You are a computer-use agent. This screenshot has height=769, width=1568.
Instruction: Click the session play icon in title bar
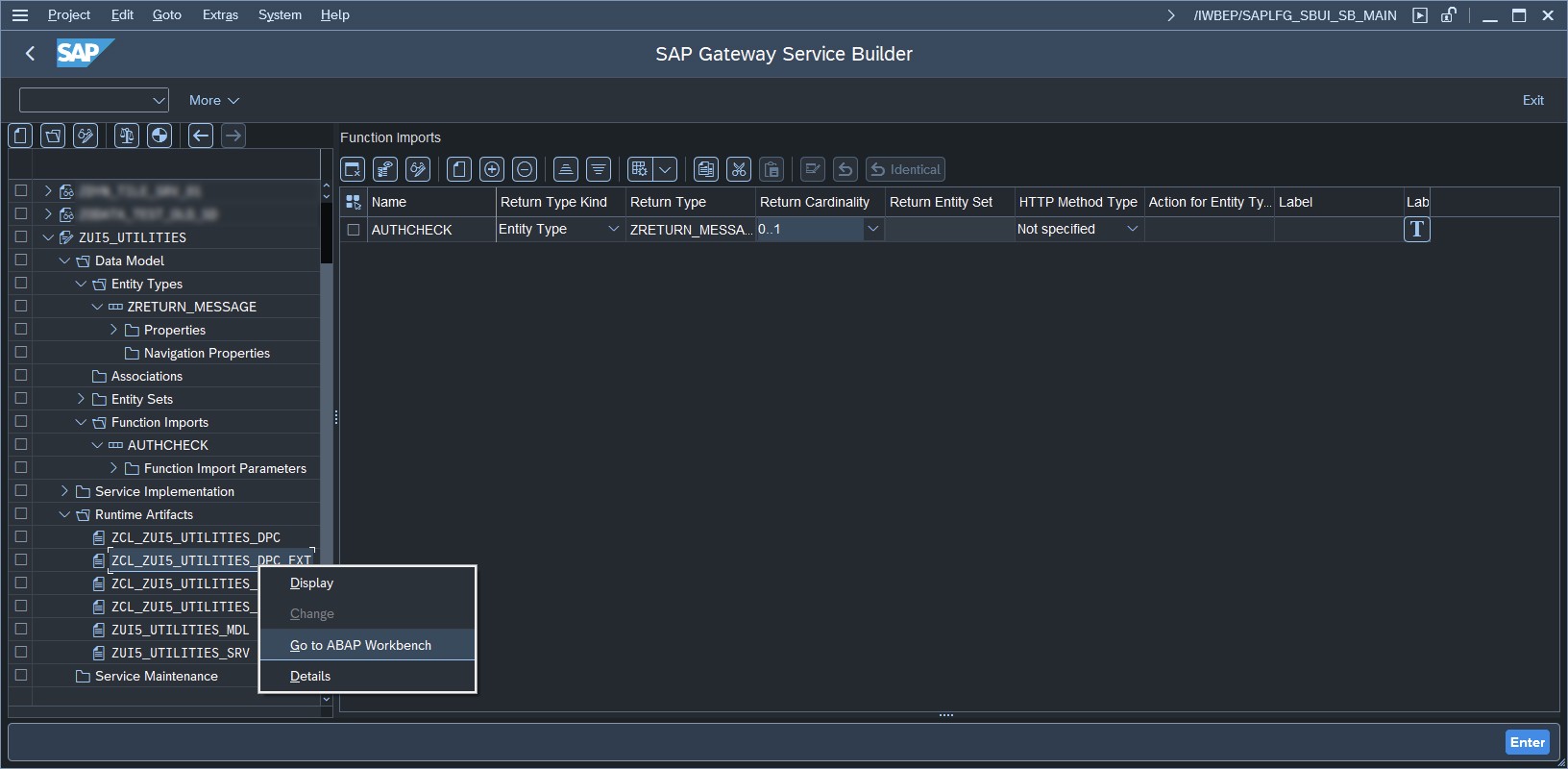coord(1420,15)
